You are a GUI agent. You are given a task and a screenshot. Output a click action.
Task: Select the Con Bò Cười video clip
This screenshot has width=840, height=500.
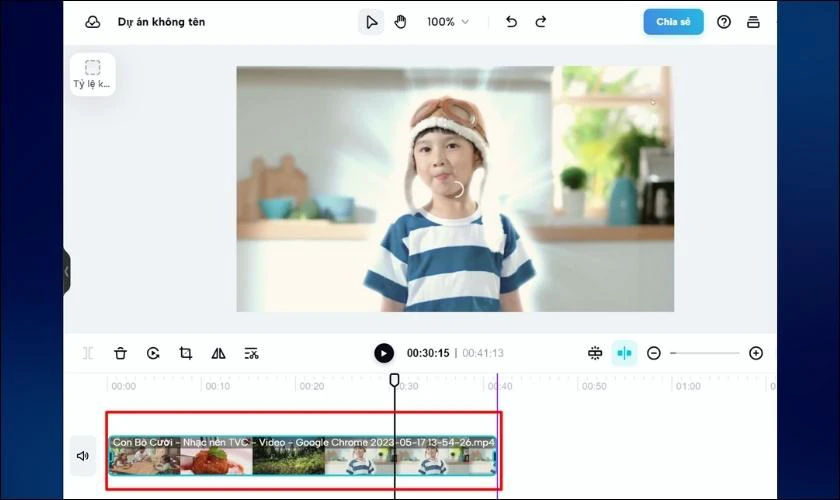click(303, 456)
